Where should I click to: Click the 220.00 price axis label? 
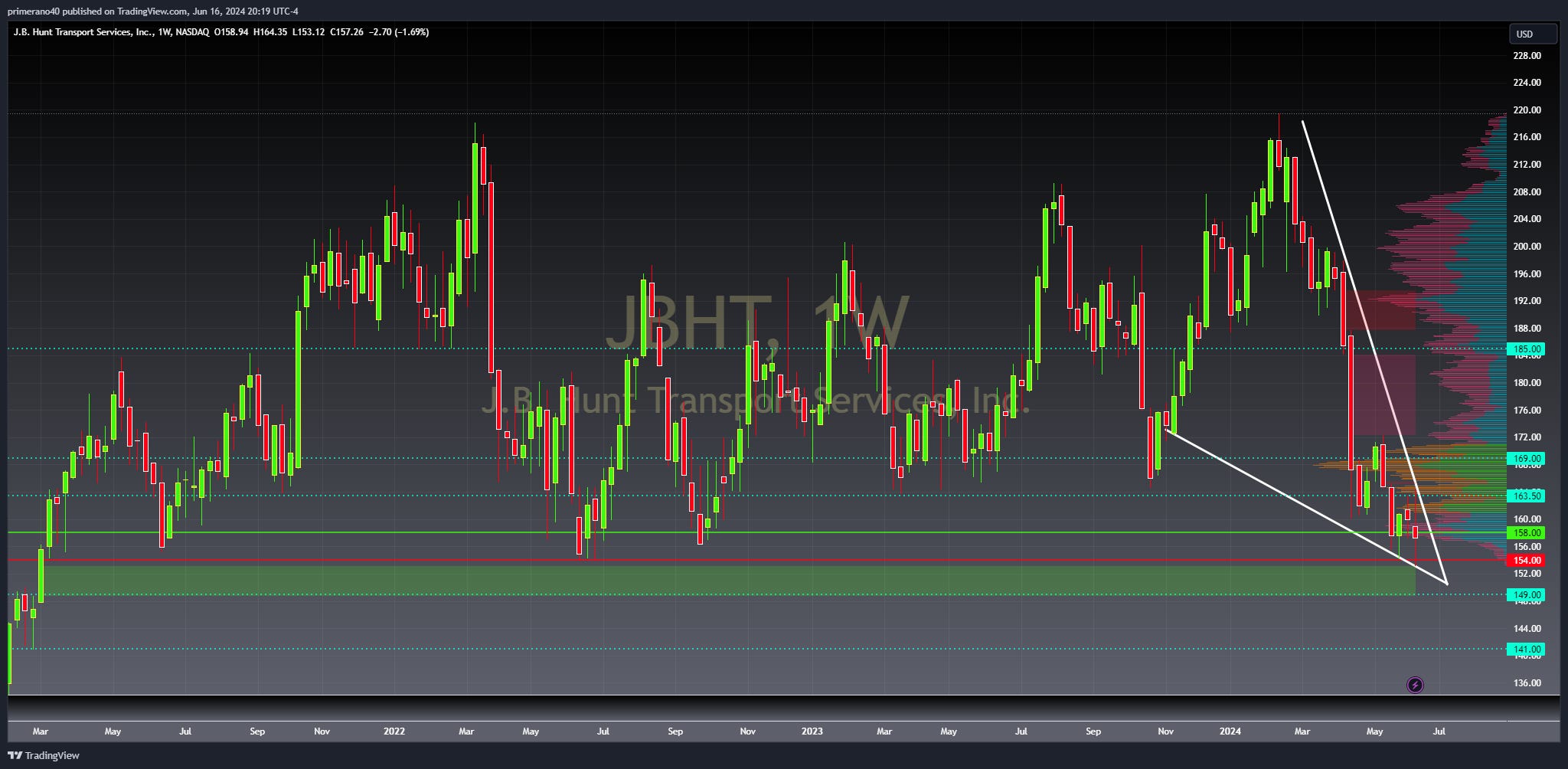coord(1527,110)
